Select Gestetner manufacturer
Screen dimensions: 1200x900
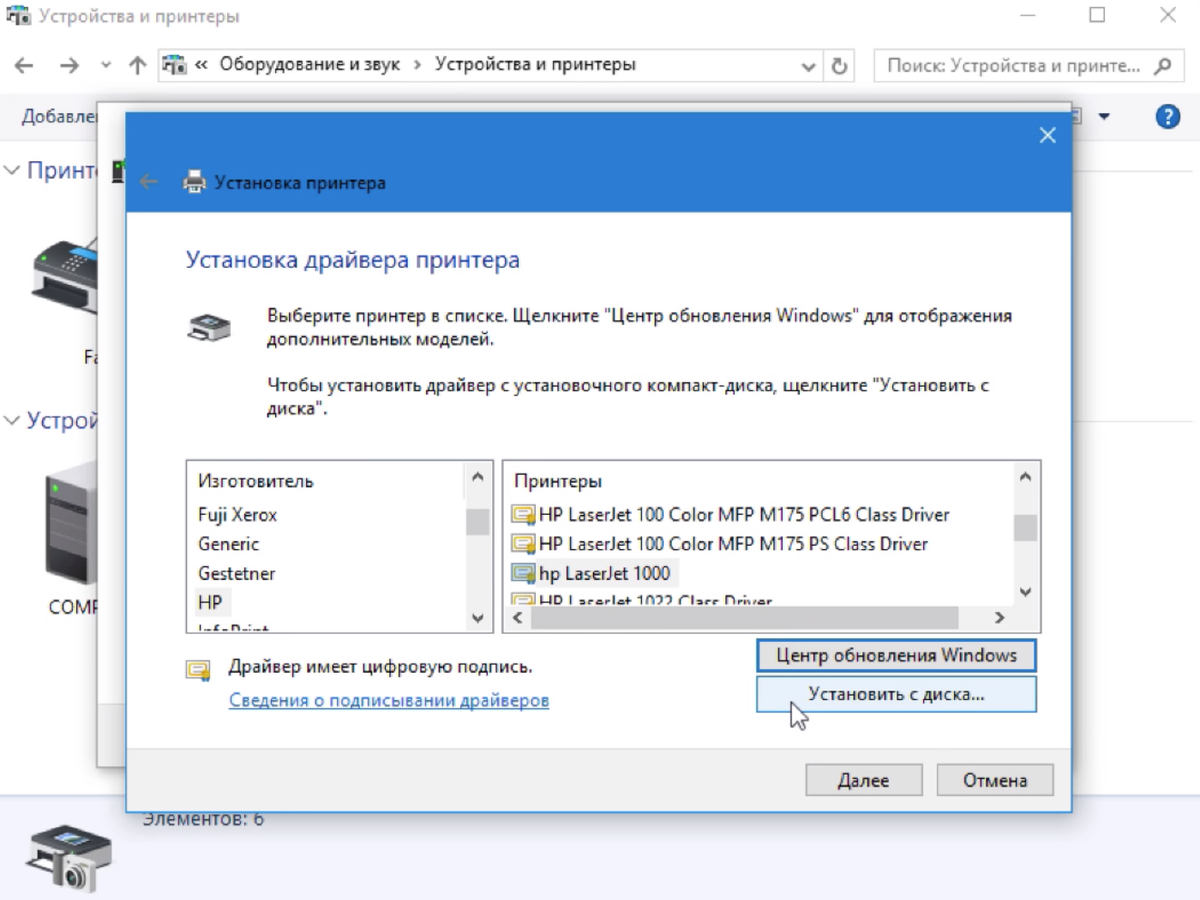[x=236, y=574]
